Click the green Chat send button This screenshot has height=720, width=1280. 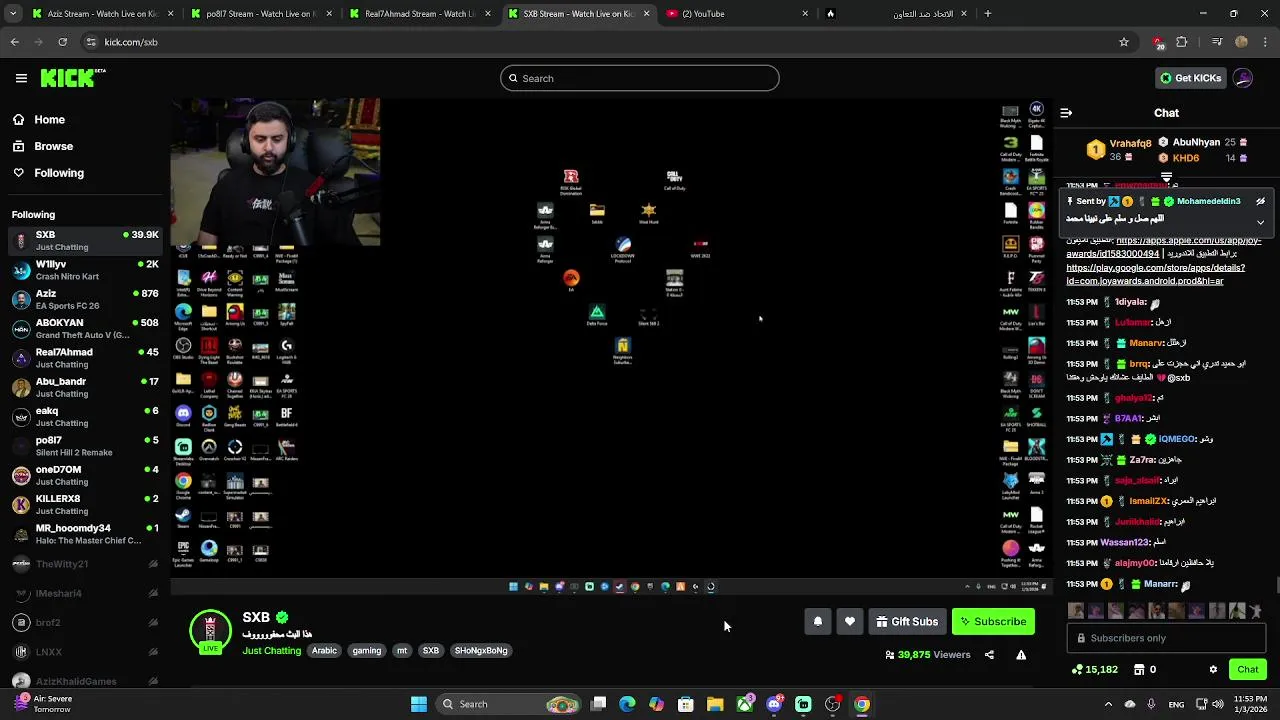click(1247, 670)
